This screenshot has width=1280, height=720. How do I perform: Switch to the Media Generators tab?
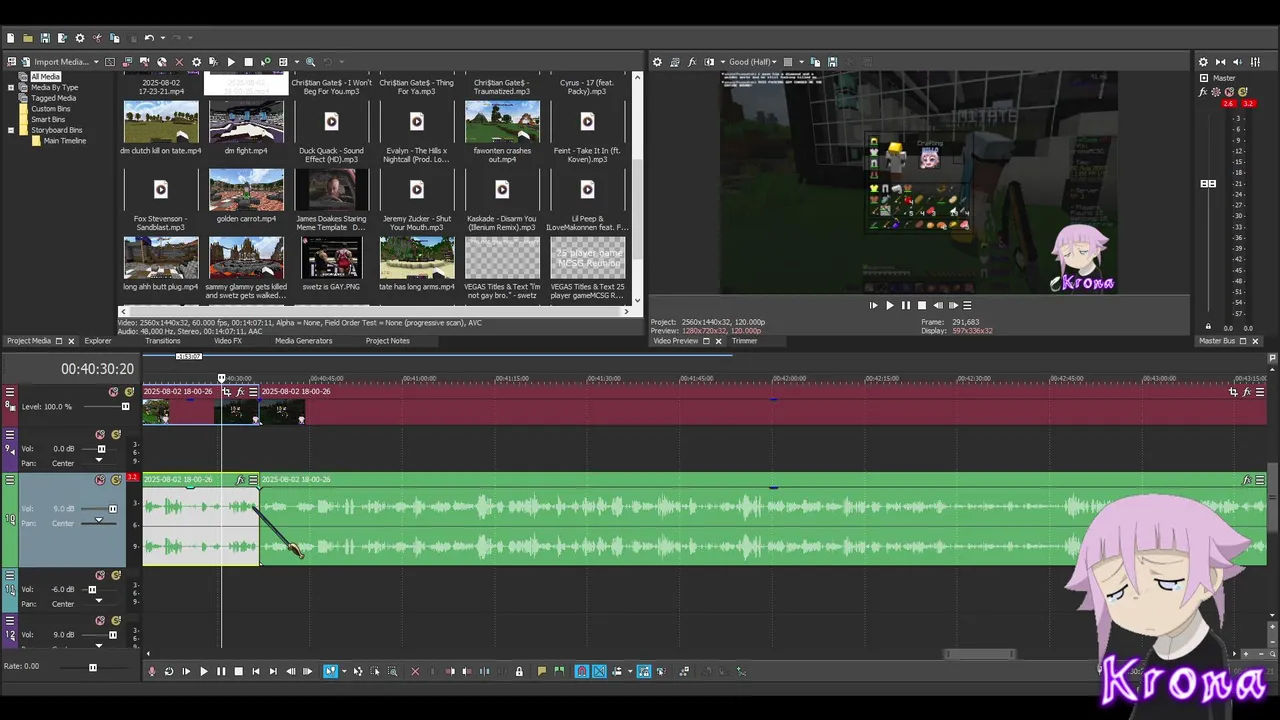(304, 341)
